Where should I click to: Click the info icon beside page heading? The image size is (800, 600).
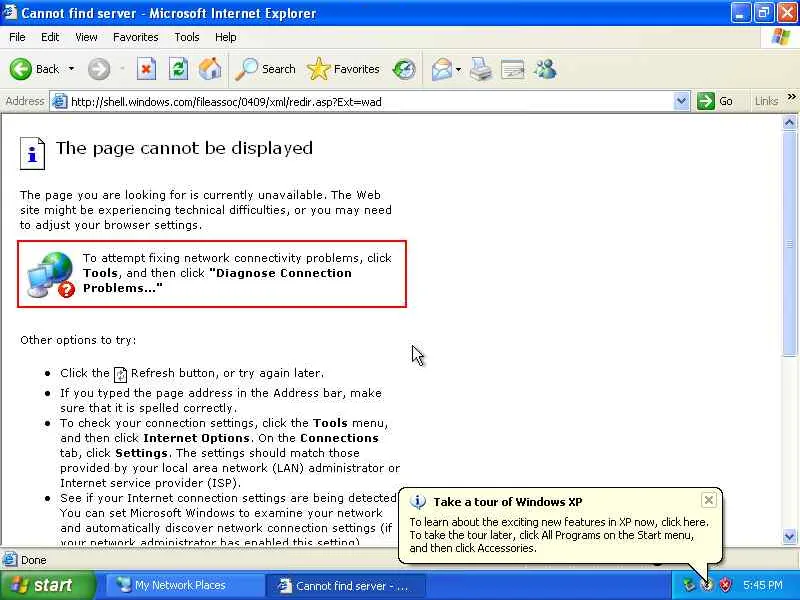tap(32, 153)
